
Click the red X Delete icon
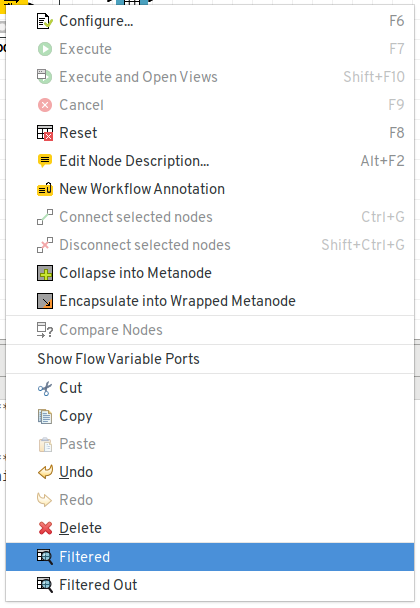[45, 528]
